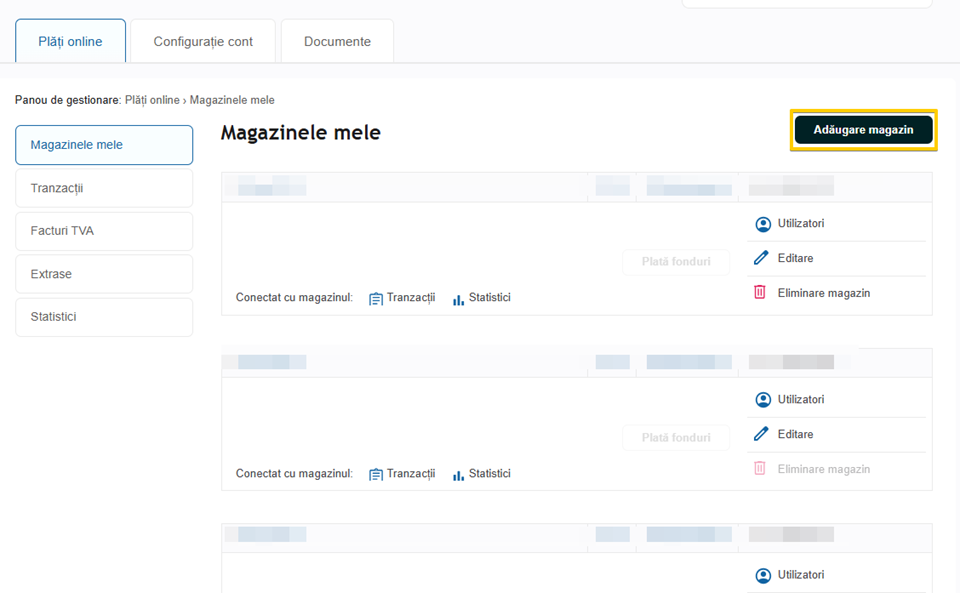Screen dimensions: 960x593
Task: Open Tranzacții in the left sidebar
Action: [104, 188]
